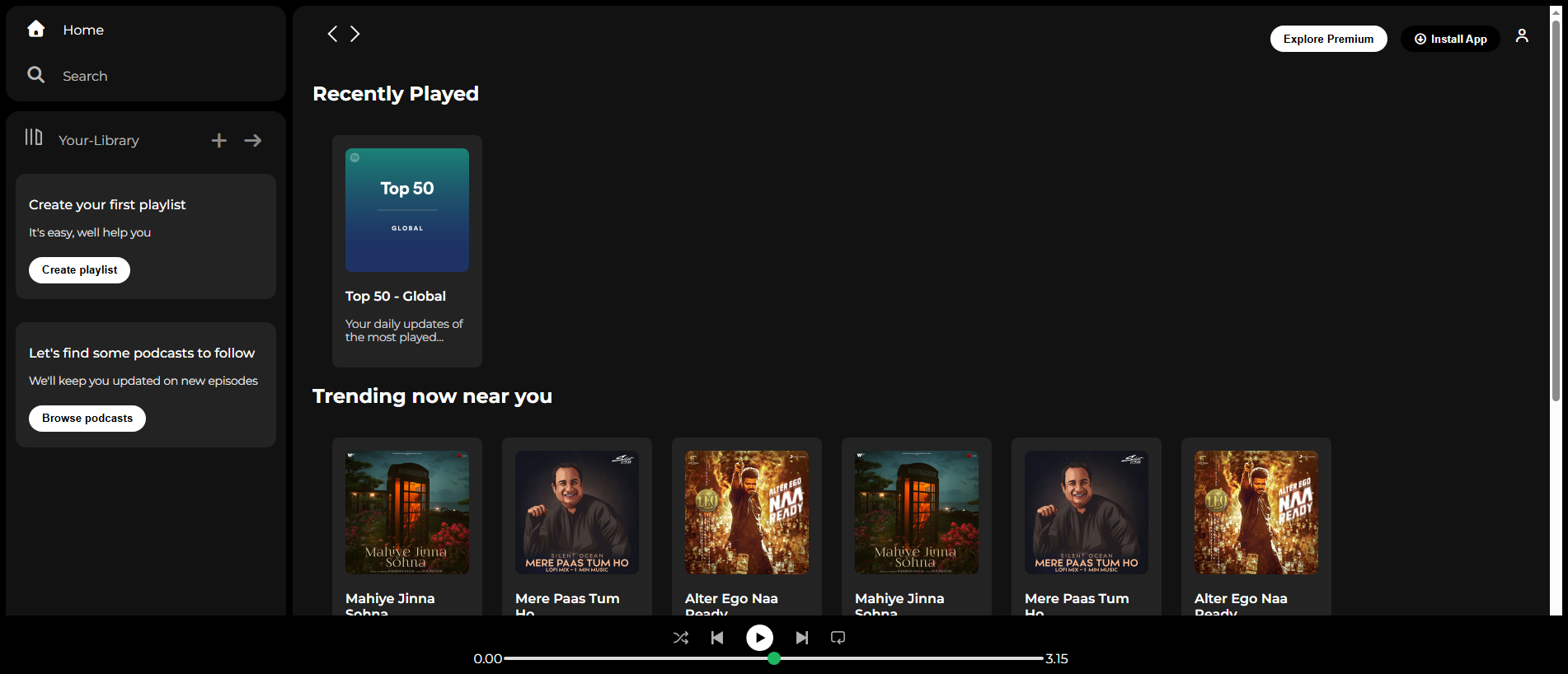1568x674 pixels.
Task: Click the Home house icon
Action: (x=35, y=29)
